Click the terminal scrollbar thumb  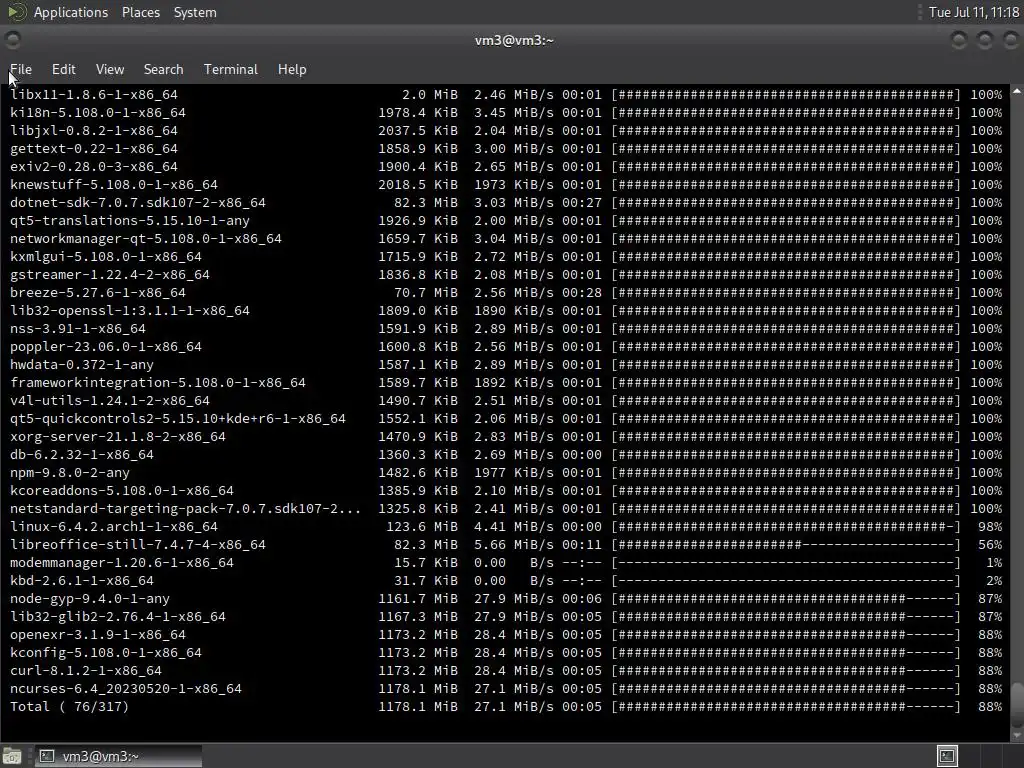click(x=1017, y=705)
